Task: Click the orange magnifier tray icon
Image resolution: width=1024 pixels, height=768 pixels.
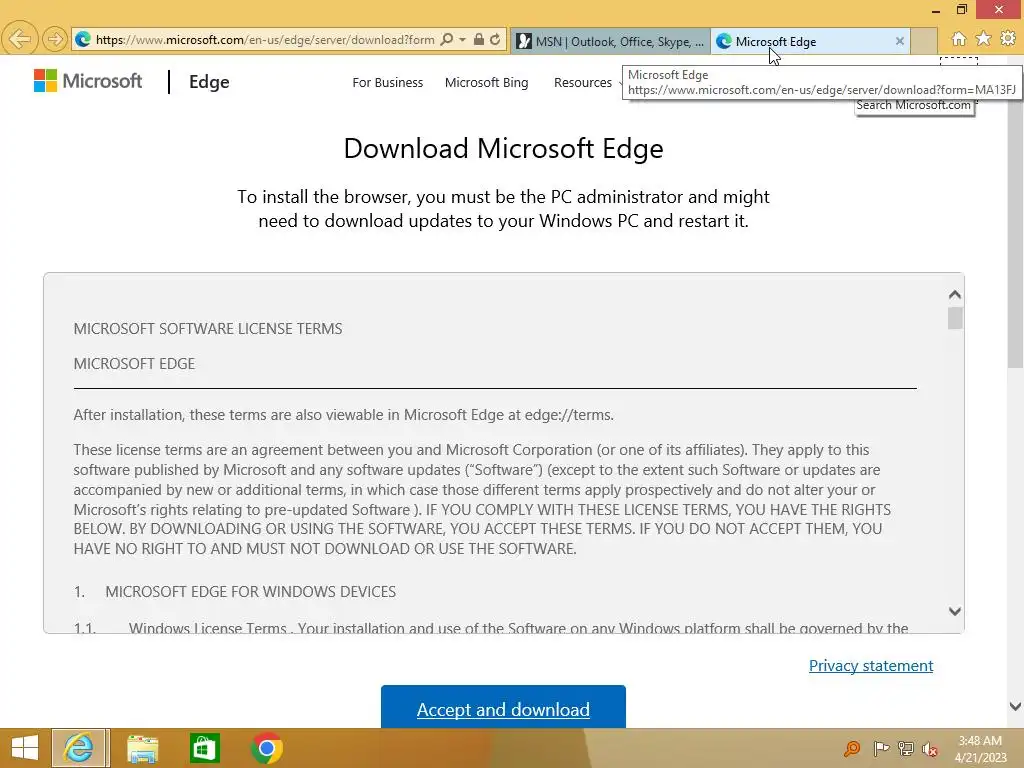Action: pos(852,748)
